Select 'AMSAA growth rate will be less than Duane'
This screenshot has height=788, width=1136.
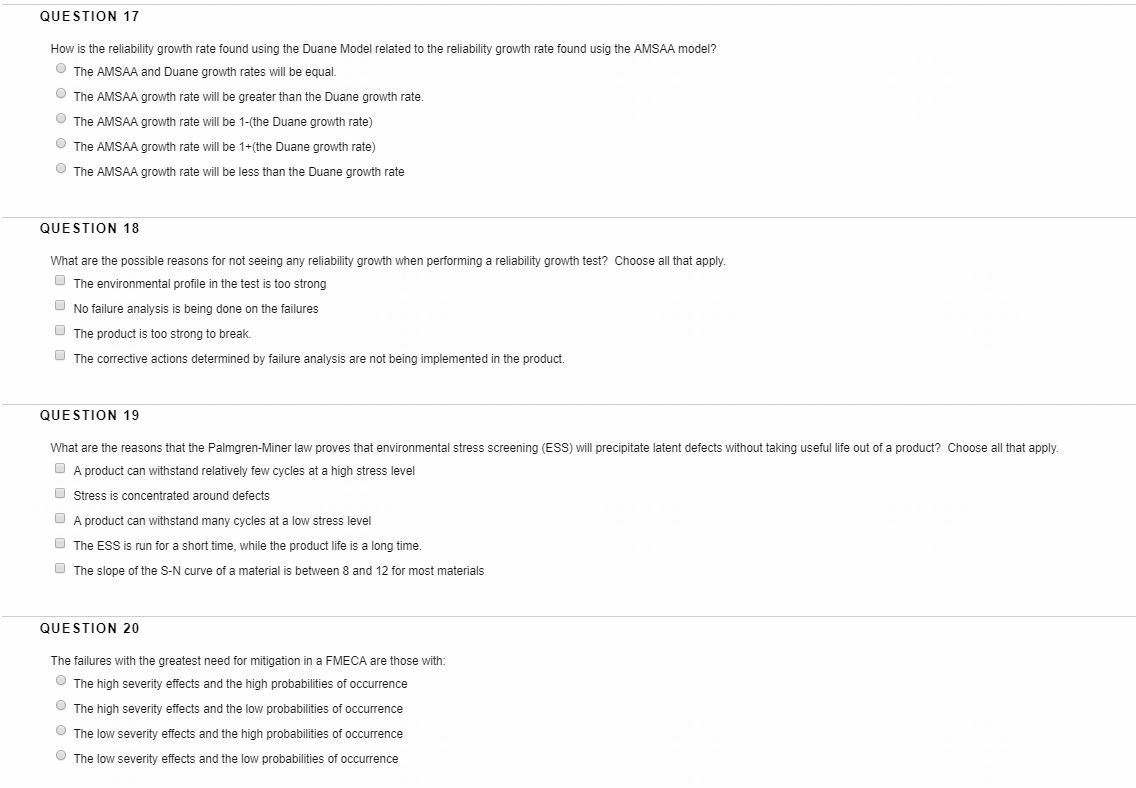click(x=61, y=168)
